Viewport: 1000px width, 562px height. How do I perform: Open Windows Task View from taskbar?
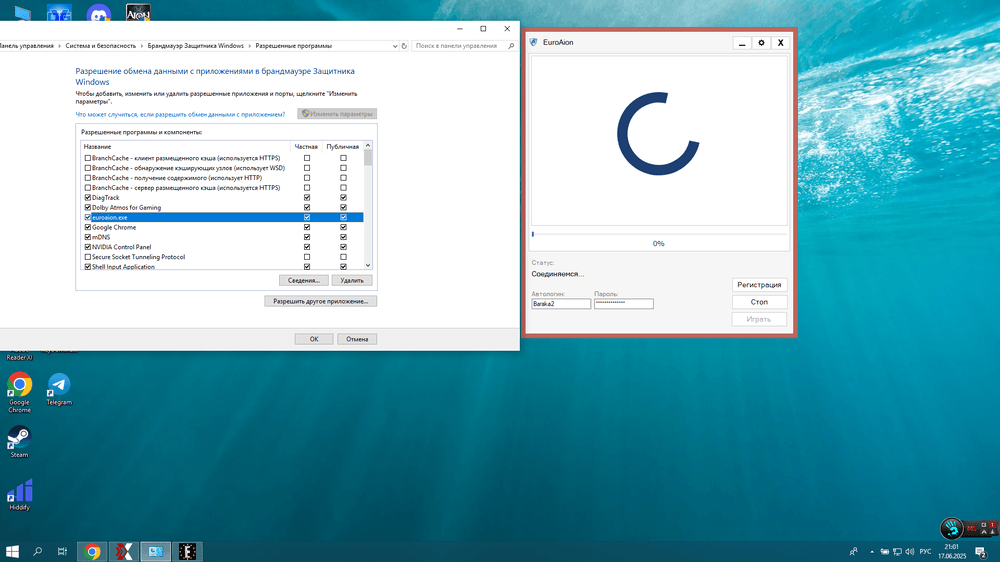point(62,551)
